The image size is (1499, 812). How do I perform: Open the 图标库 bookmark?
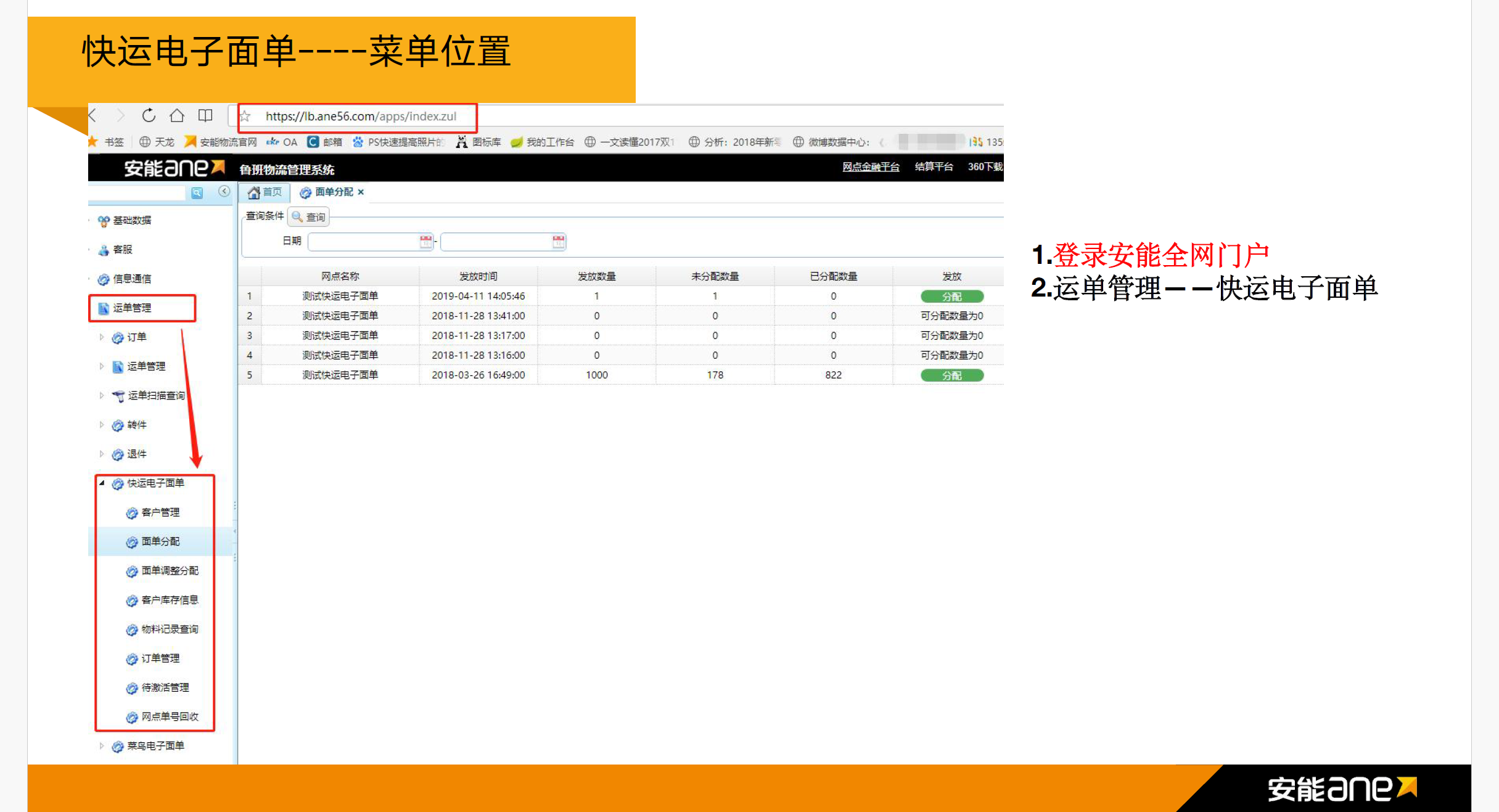click(478, 142)
